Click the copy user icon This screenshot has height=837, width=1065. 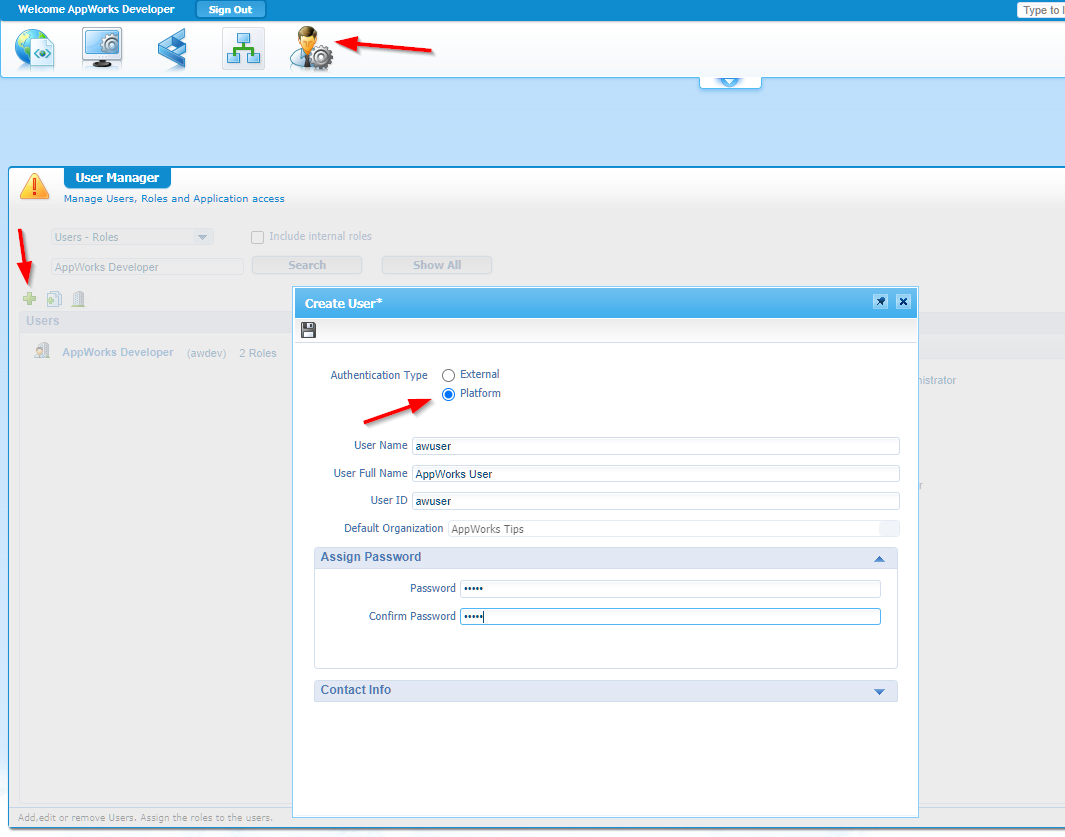click(x=54, y=298)
